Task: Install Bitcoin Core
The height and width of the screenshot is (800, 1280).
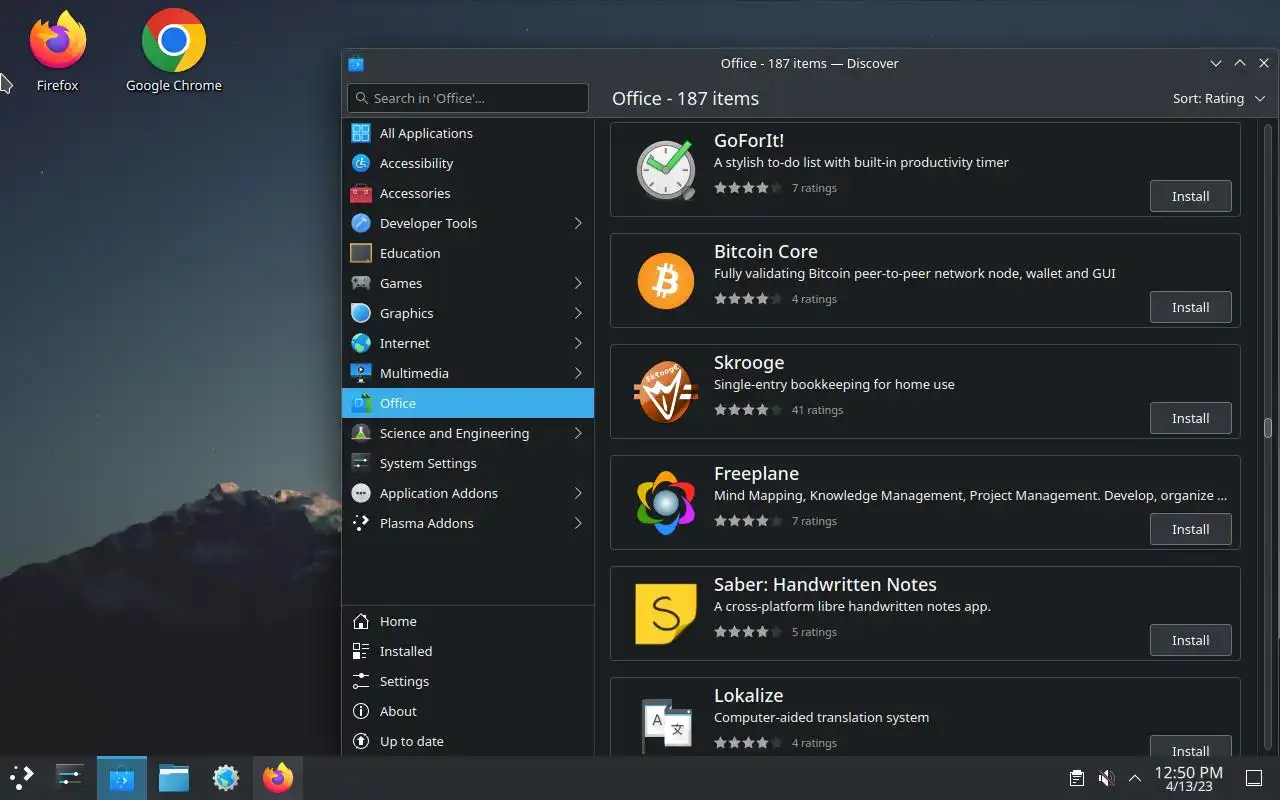Action: point(1190,307)
